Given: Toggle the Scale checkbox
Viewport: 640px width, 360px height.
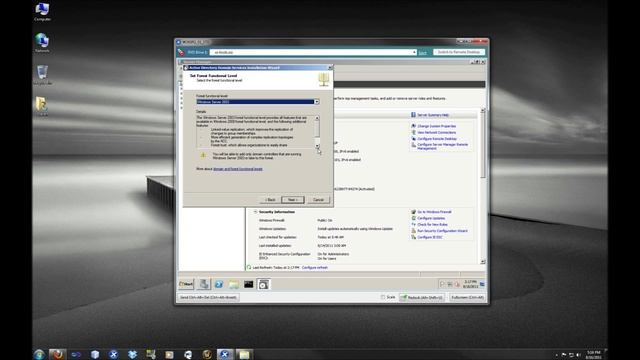Looking at the screenshot, I should coord(383,297).
